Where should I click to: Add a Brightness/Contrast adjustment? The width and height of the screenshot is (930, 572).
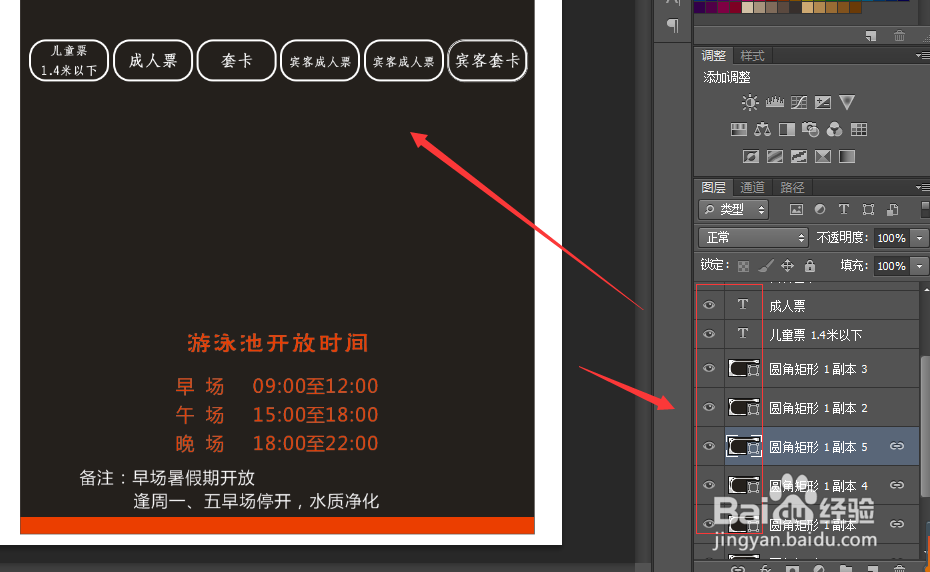pos(750,103)
